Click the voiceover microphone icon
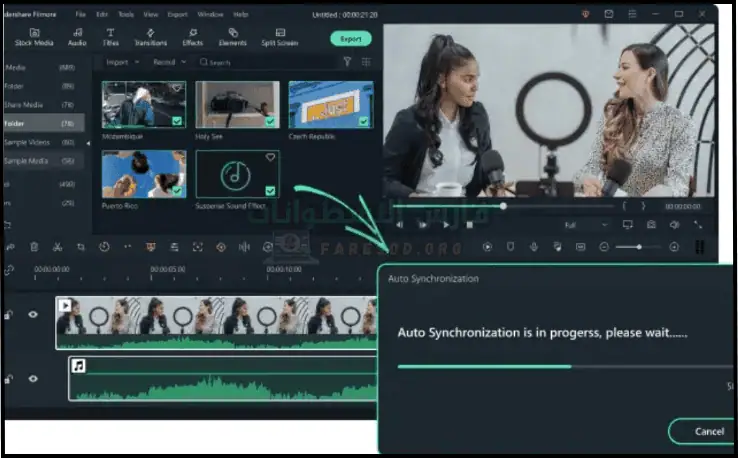The width and height of the screenshot is (738, 458). (534, 247)
